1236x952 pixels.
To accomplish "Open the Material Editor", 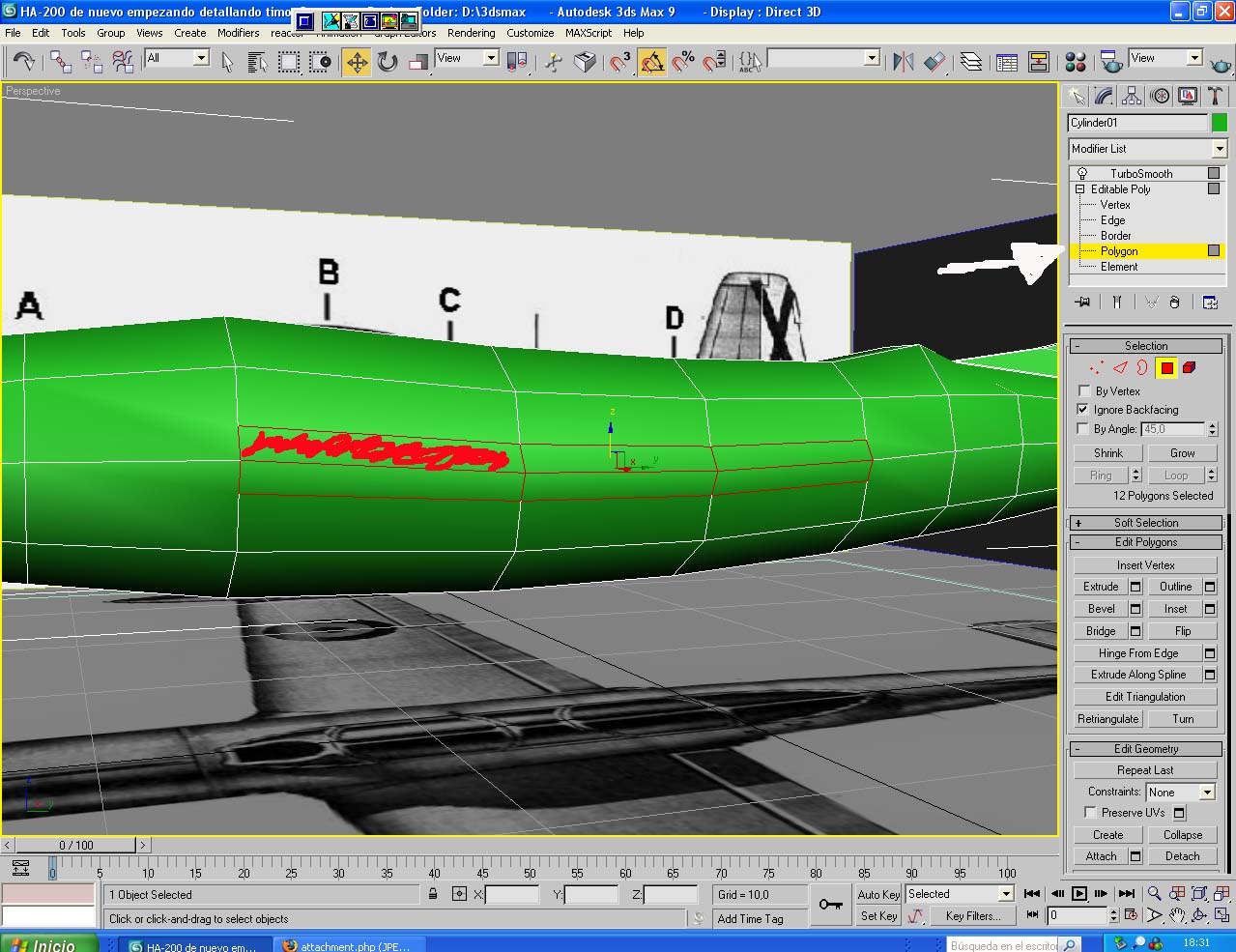I will (x=1075, y=63).
